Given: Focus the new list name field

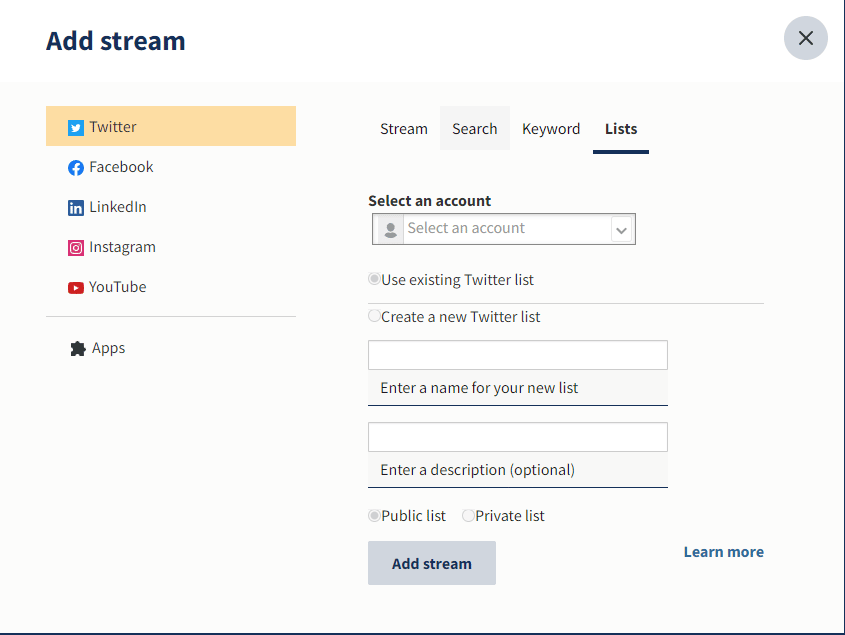Looking at the screenshot, I should [x=518, y=355].
